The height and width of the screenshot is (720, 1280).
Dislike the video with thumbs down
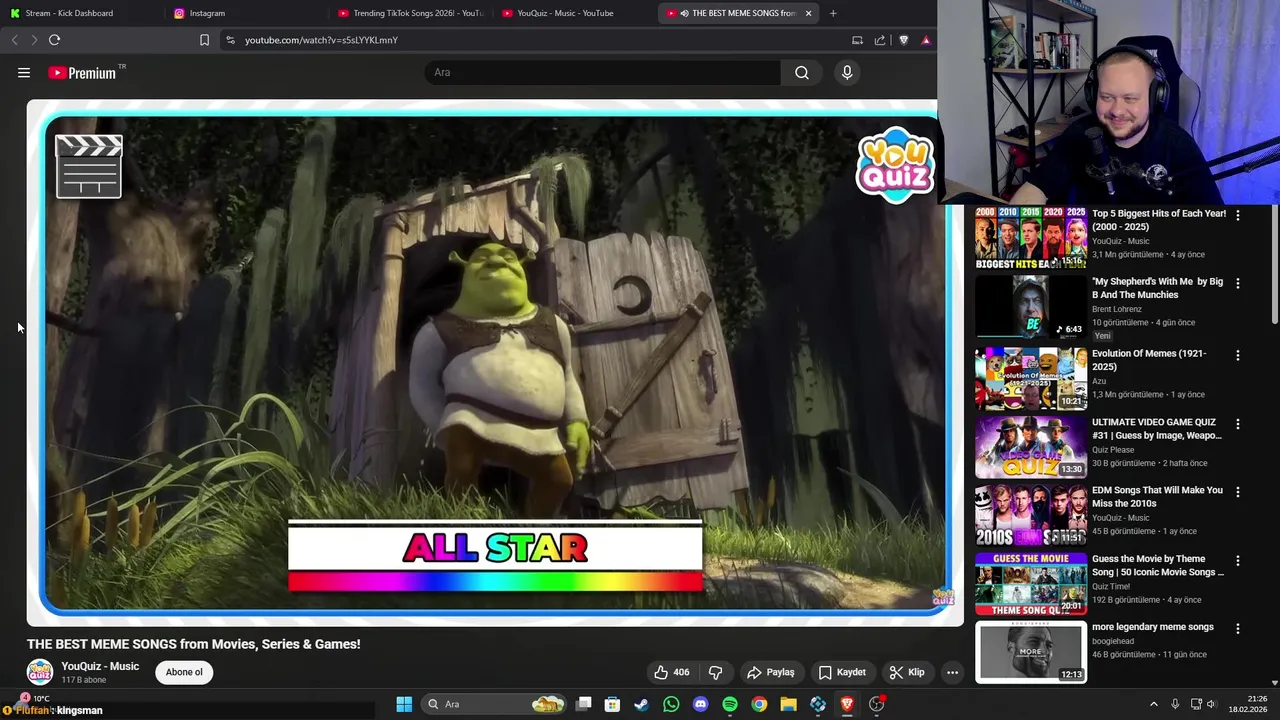pyautogui.click(x=715, y=672)
